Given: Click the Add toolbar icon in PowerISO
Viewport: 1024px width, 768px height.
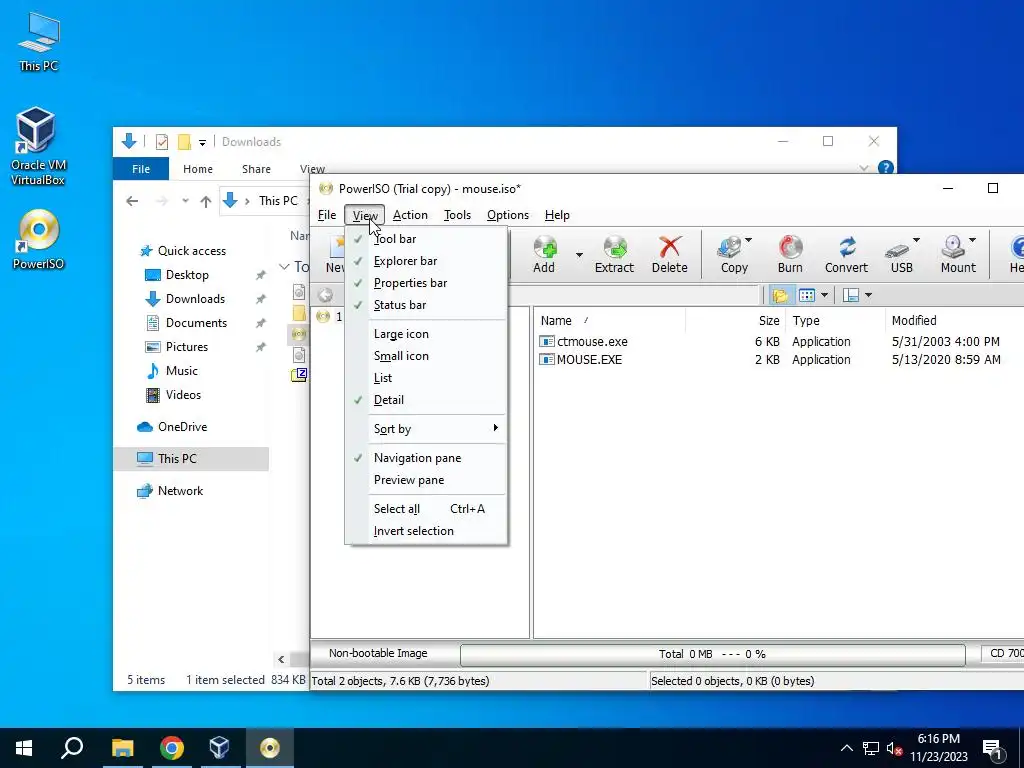Looking at the screenshot, I should pyautogui.click(x=544, y=255).
